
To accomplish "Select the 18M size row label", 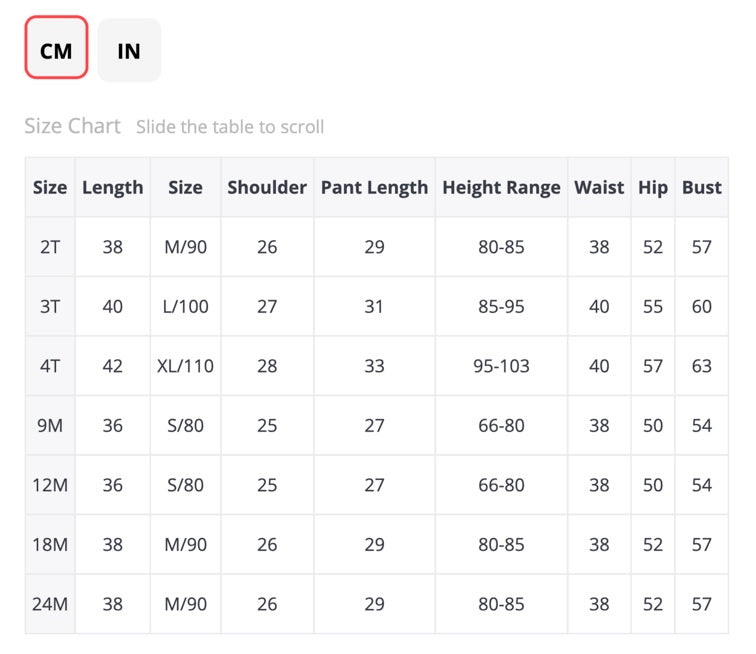I will tap(50, 545).
